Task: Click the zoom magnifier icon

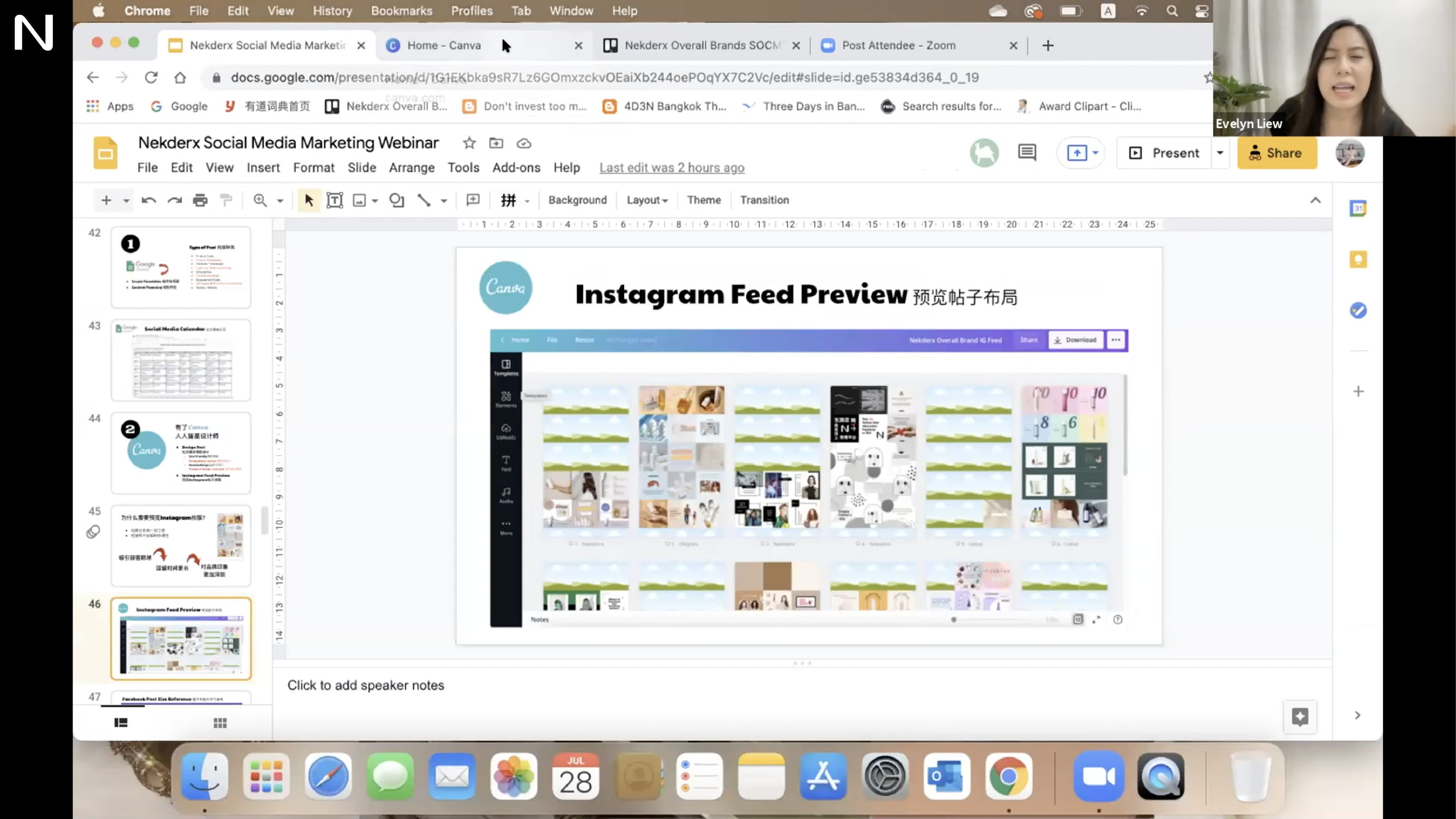Action: [260, 200]
